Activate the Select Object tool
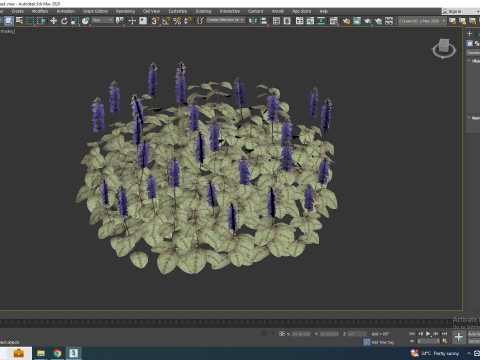Image resolution: width=480 pixels, height=360 pixels. (9, 21)
